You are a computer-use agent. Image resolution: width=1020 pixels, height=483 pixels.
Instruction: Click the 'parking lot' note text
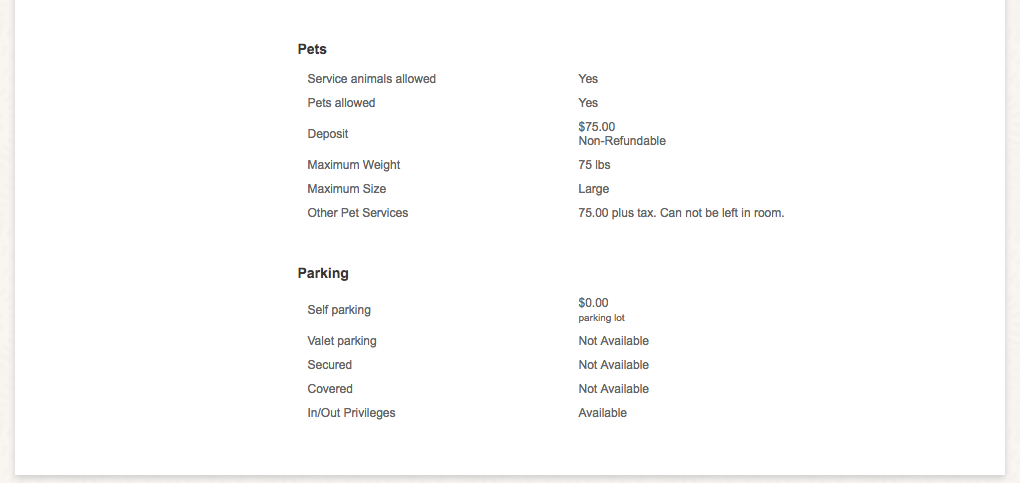(x=601, y=318)
